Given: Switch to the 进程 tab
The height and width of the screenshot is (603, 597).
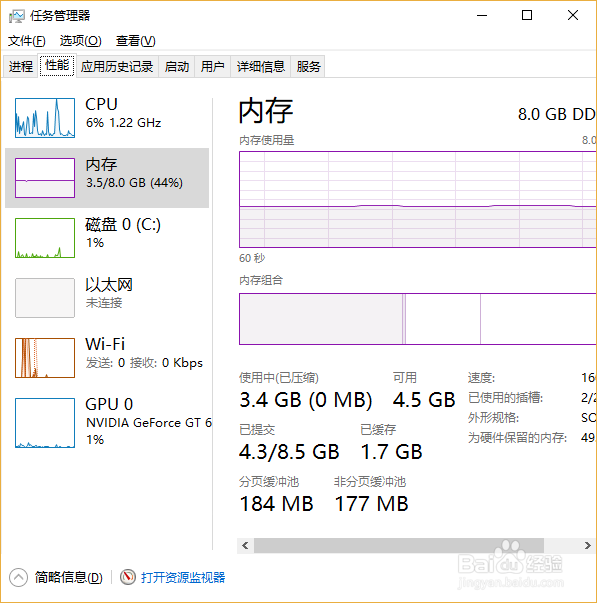Looking at the screenshot, I should point(21,67).
